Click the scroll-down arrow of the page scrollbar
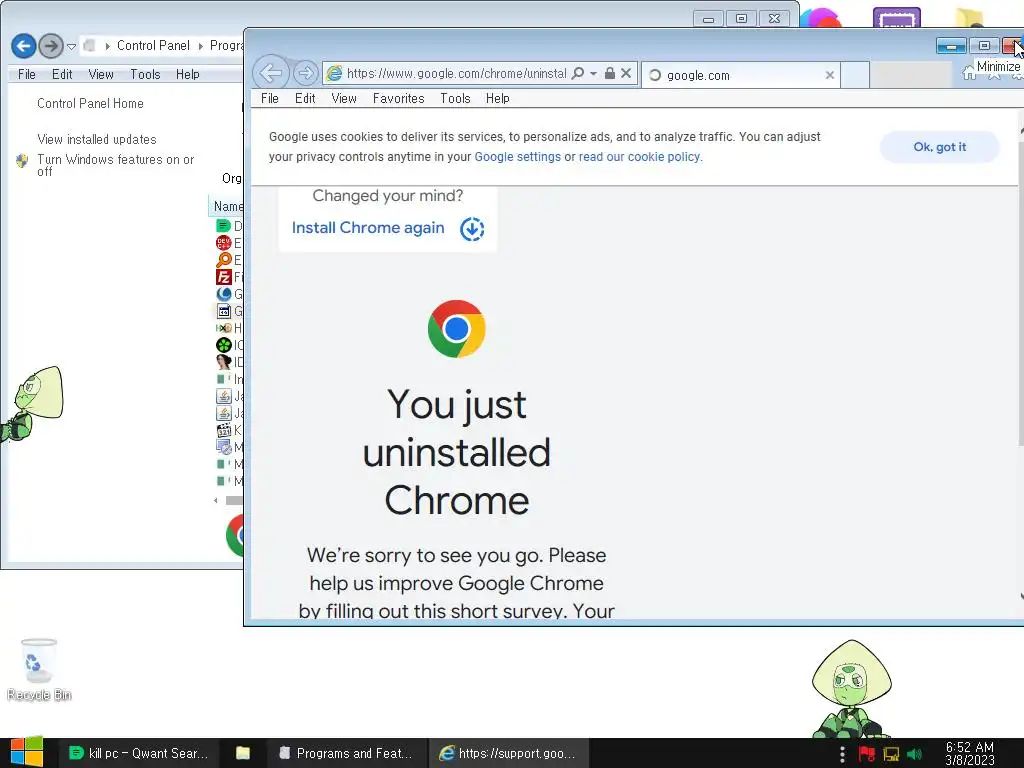Image resolution: width=1024 pixels, height=768 pixels. point(1021,596)
